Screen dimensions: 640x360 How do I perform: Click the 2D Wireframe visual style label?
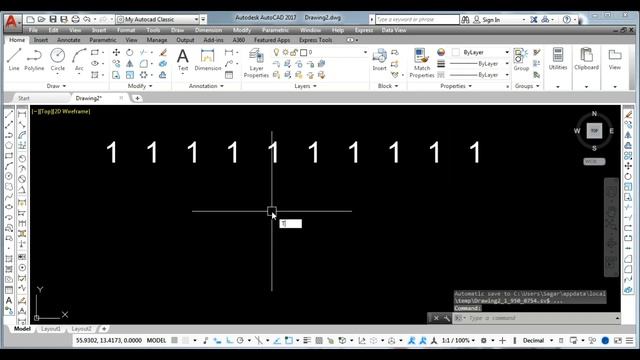72,111
